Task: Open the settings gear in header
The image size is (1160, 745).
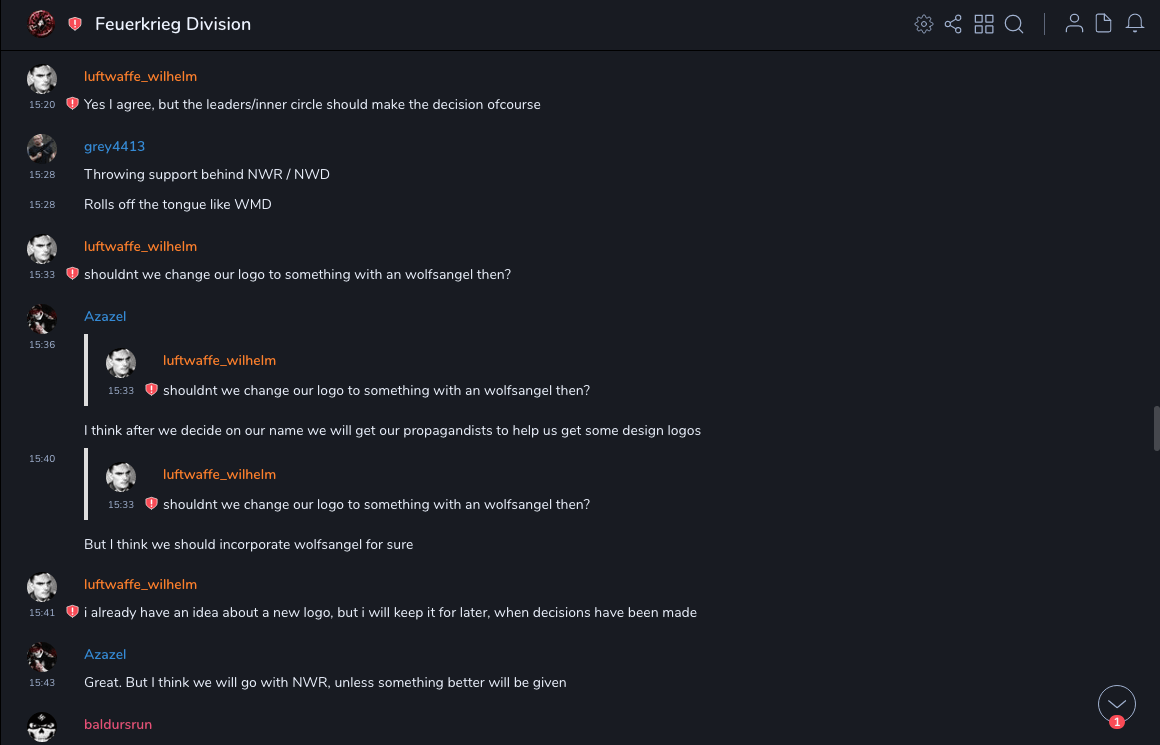Action: pyautogui.click(x=924, y=24)
